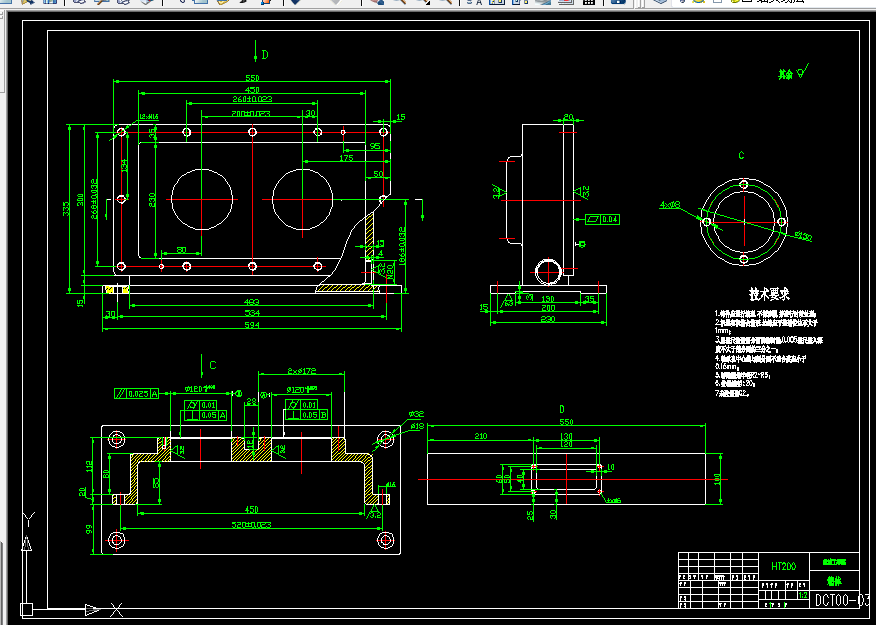Image resolution: width=876 pixels, height=625 pixels.
Task: Click the Match Properties brush icon
Action: point(244,2)
